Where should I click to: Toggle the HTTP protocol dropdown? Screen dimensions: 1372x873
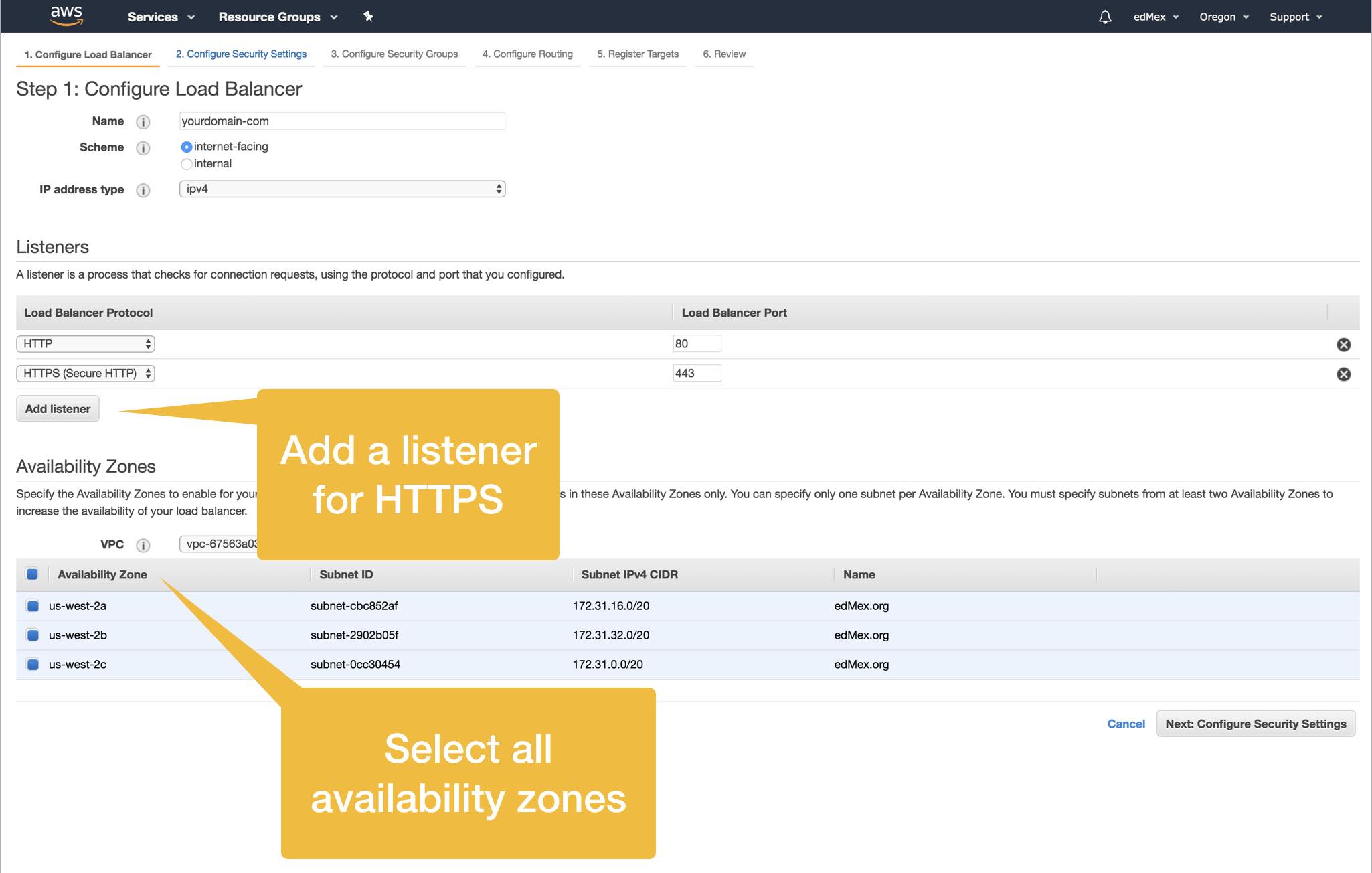point(85,342)
